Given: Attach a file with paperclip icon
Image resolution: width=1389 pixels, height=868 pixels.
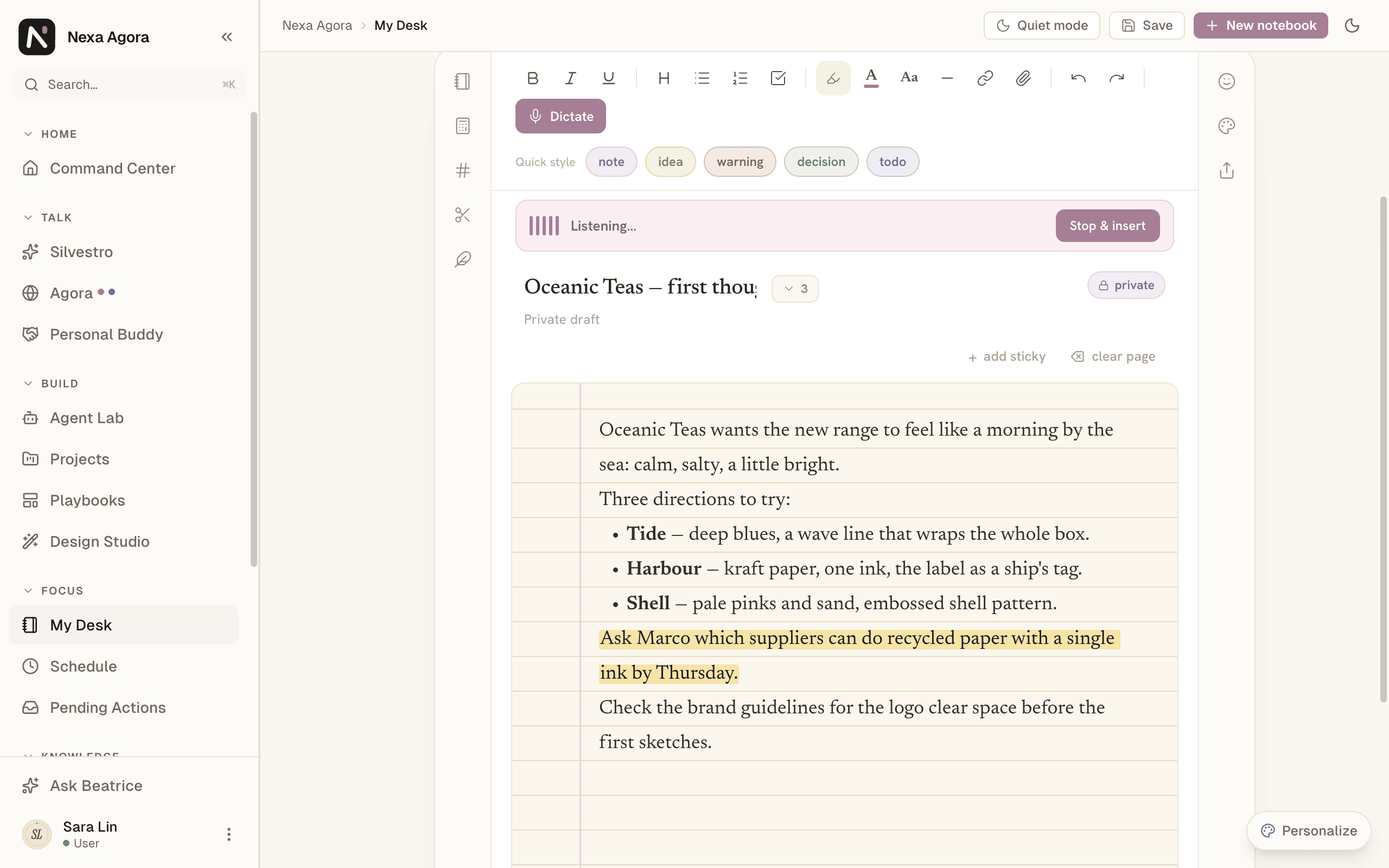Looking at the screenshot, I should point(1023,78).
